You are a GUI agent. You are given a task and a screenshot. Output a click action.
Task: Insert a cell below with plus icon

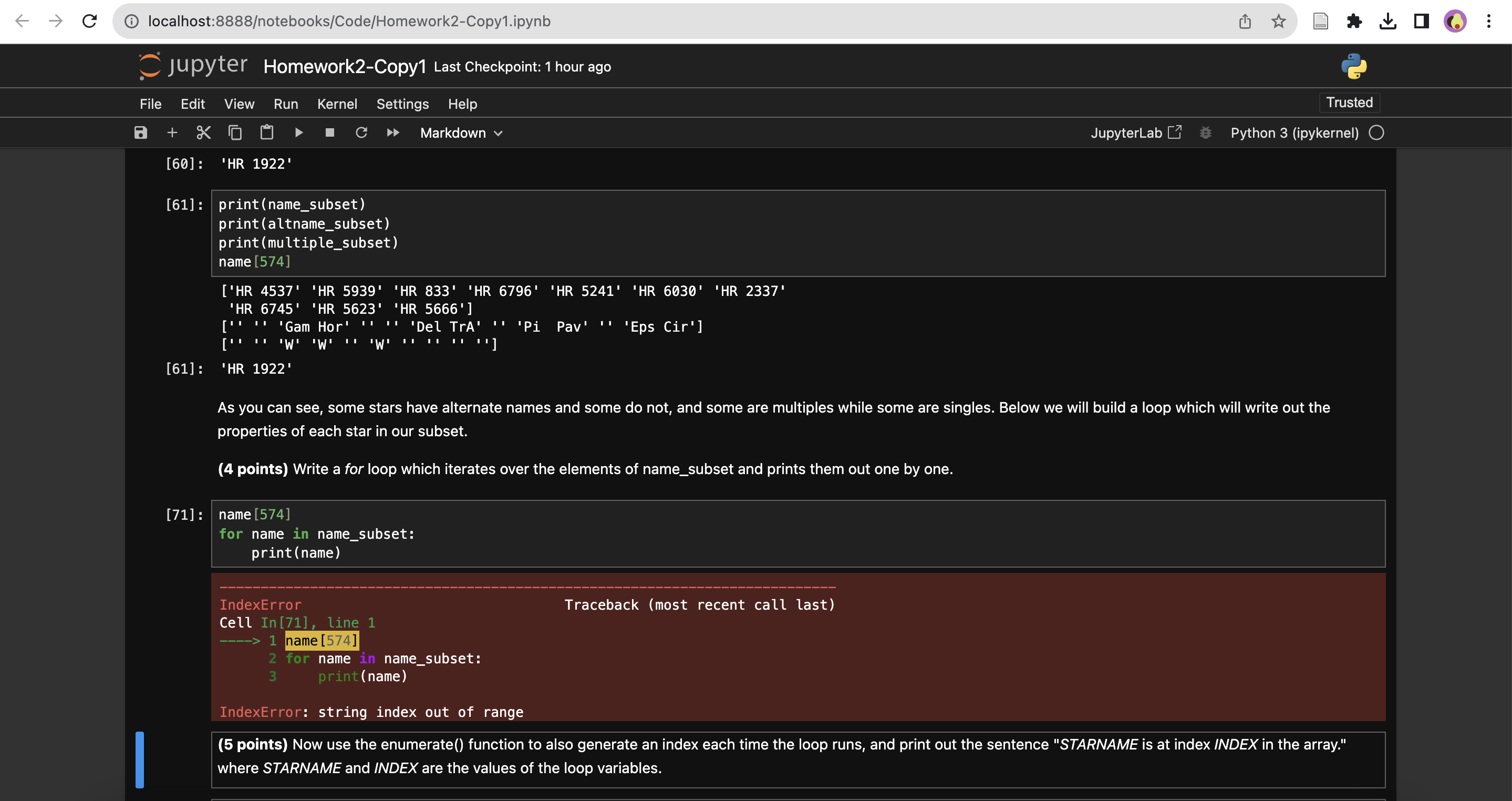coord(172,133)
